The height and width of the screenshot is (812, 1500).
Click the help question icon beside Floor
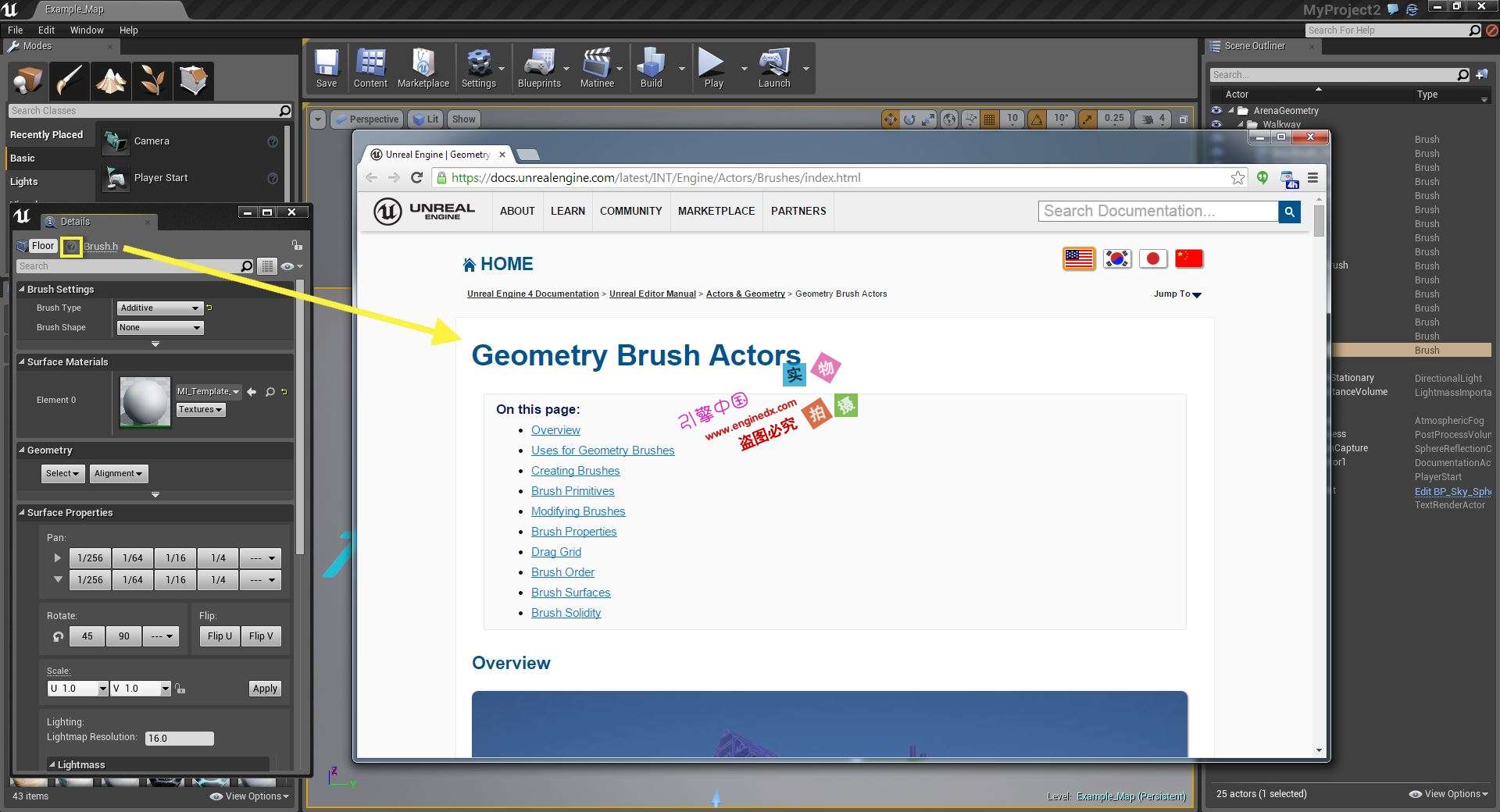pos(71,247)
